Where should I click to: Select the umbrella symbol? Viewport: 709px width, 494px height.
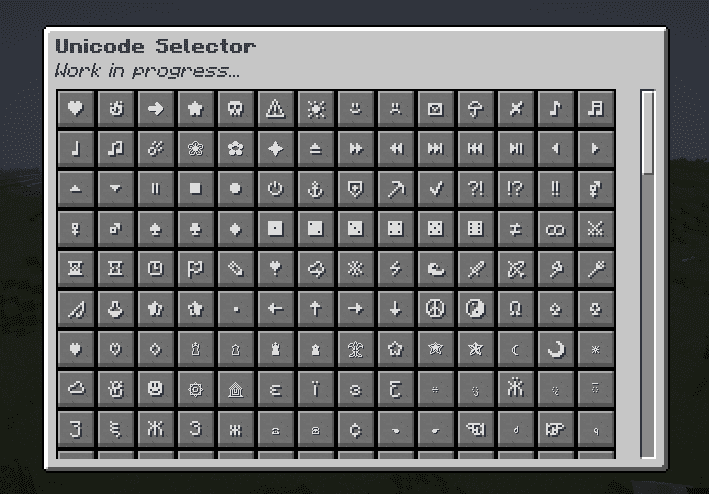point(475,108)
